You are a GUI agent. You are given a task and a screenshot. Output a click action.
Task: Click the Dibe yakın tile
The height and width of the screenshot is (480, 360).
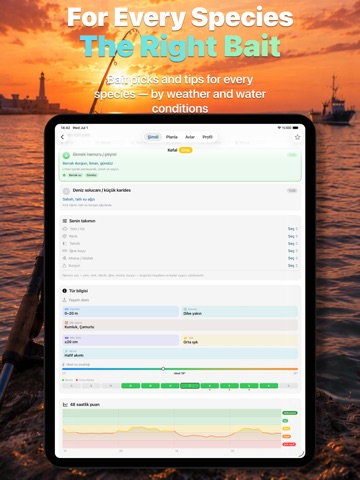[x=239, y=312]
